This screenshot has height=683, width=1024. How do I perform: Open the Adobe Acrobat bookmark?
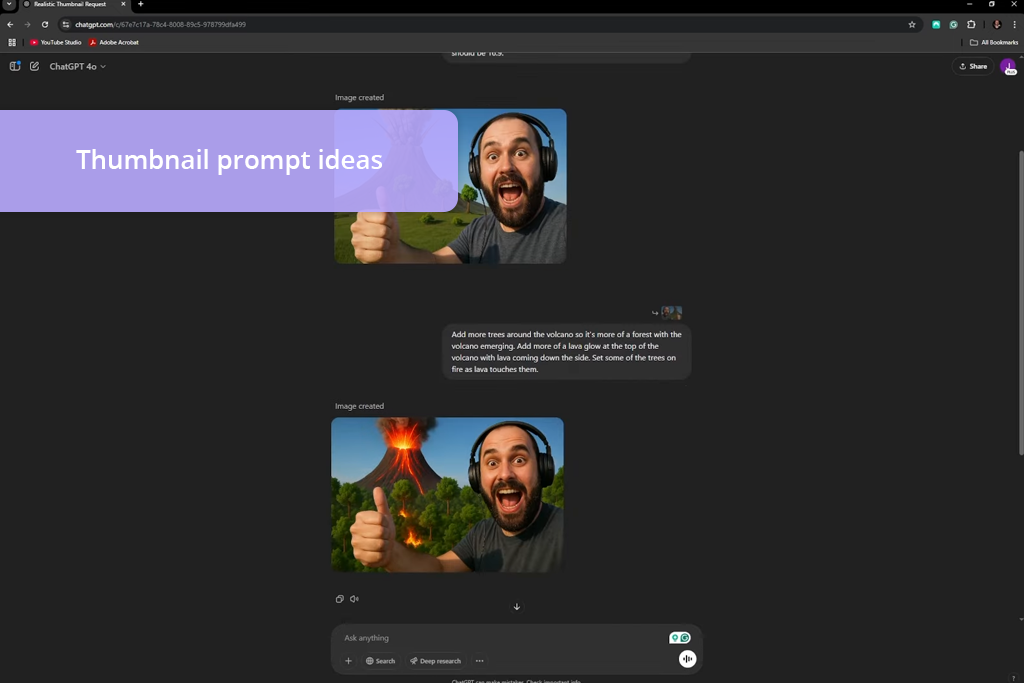coord(114,42)
